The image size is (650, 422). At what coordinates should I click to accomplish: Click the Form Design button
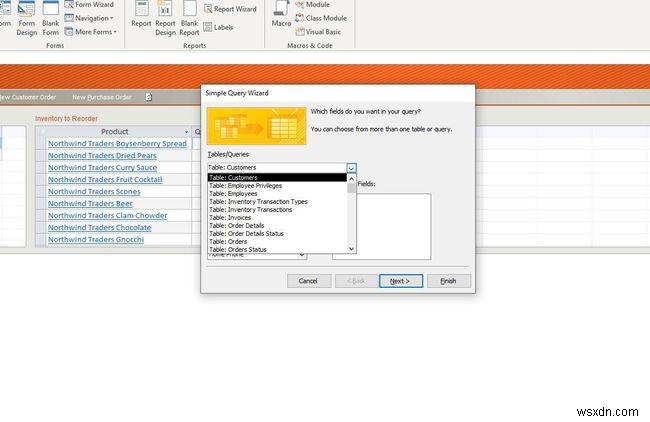point(27,19)
